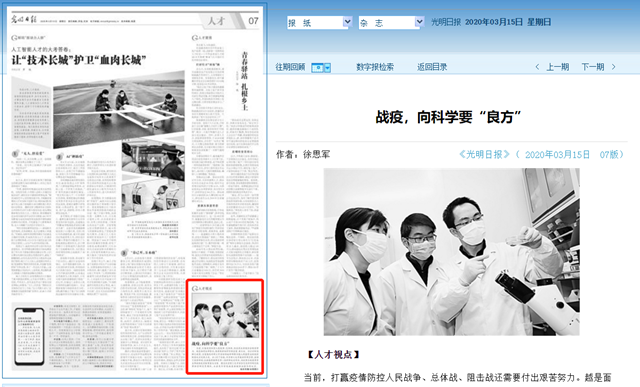Go to previous issue 上一期
The height and width of the screenshot is (387, 640).
(x=558, y=67)
